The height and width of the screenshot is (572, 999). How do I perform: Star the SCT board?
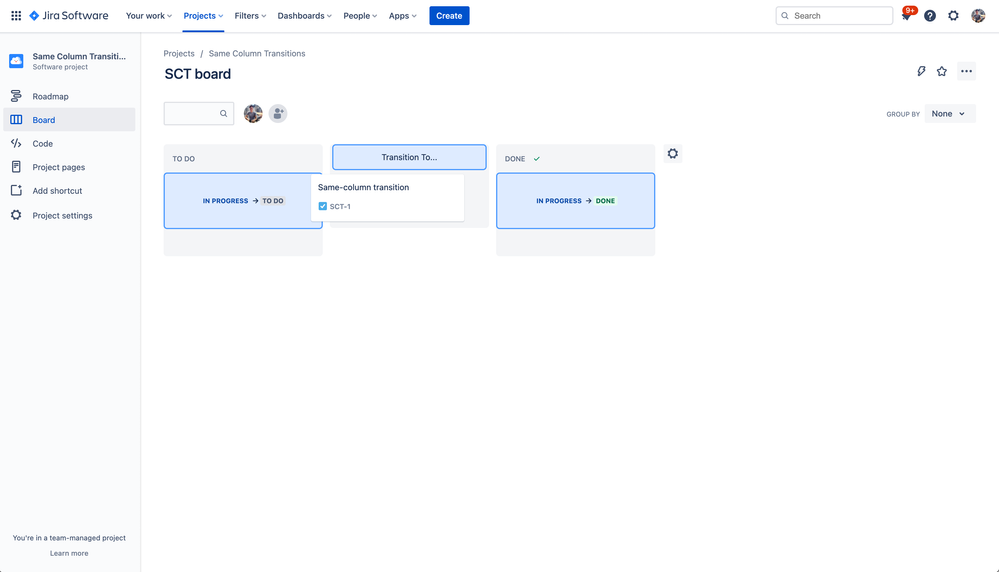point(942,71)
